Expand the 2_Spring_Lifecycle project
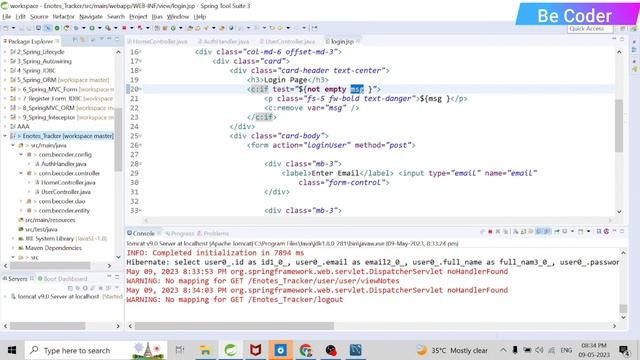The image size is (640, 360). pos(5,52)
